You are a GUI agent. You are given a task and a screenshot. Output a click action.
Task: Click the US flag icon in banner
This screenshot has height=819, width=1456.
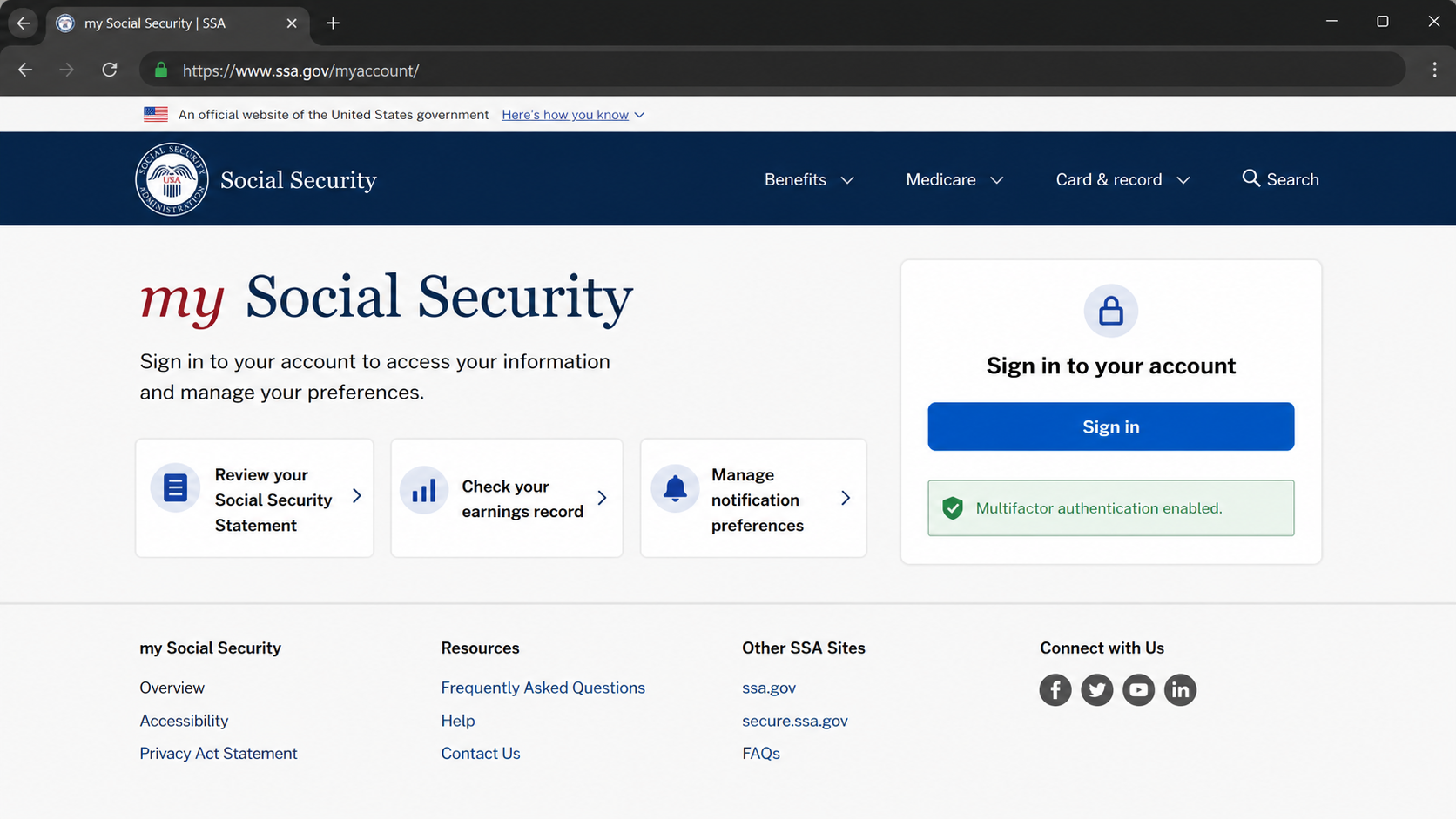[156, 114]
